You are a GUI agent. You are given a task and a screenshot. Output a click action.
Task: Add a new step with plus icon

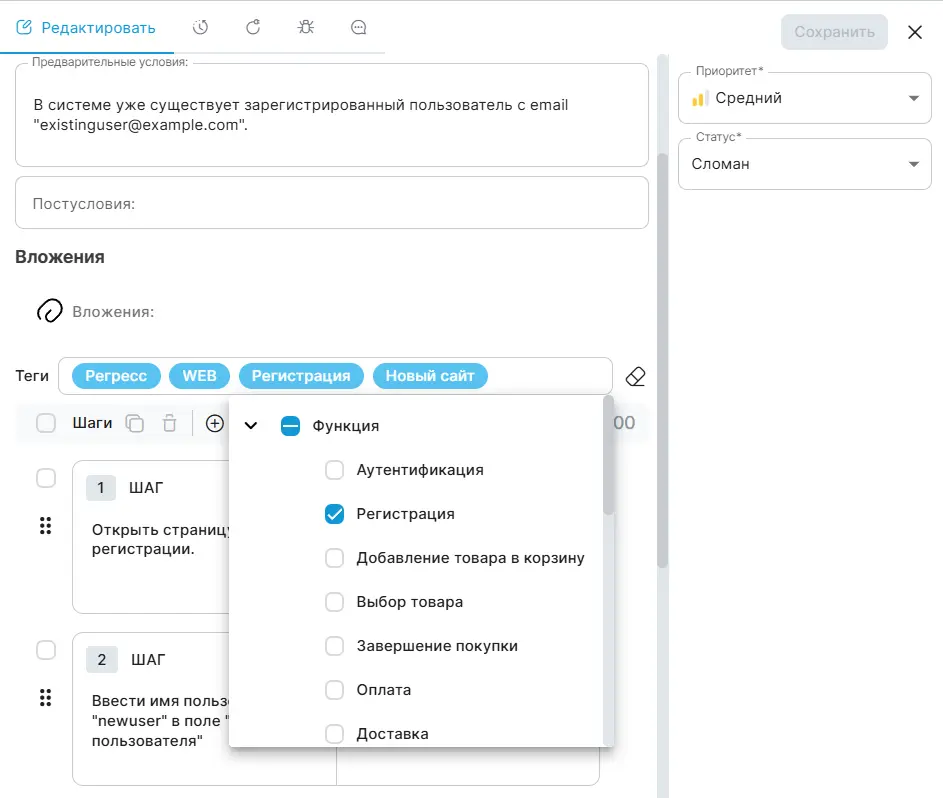214,423
